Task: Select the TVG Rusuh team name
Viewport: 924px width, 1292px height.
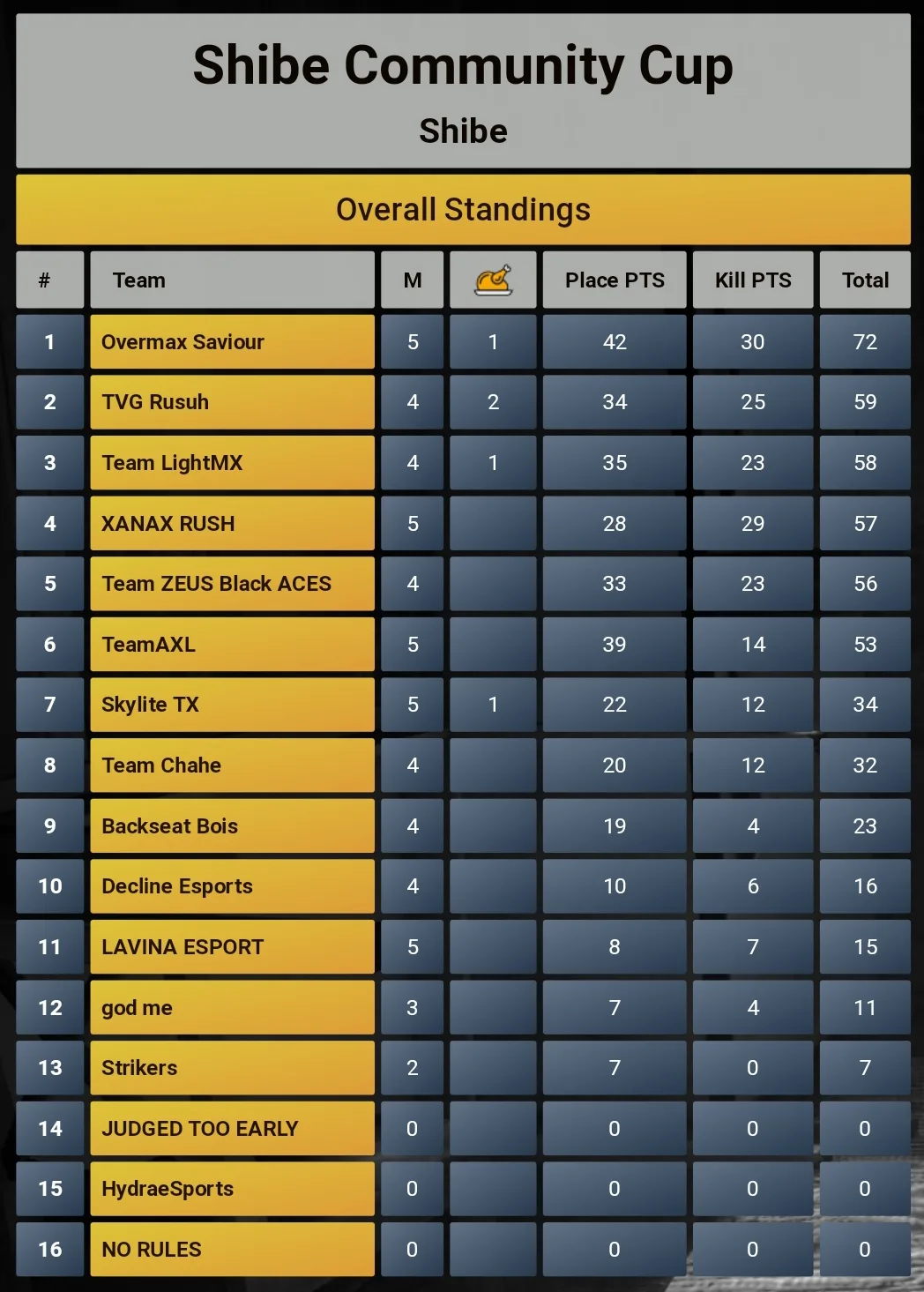Action: 155,402
